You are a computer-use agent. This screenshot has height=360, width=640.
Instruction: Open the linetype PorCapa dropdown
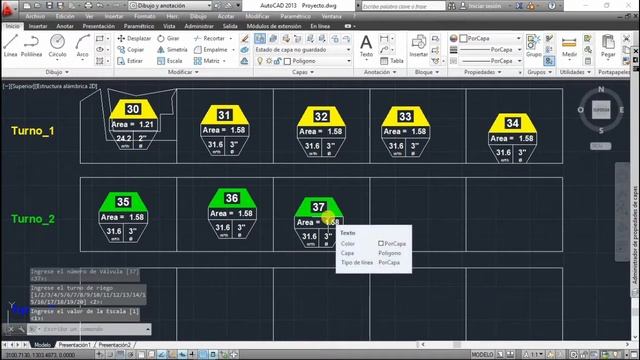(491, 61)
